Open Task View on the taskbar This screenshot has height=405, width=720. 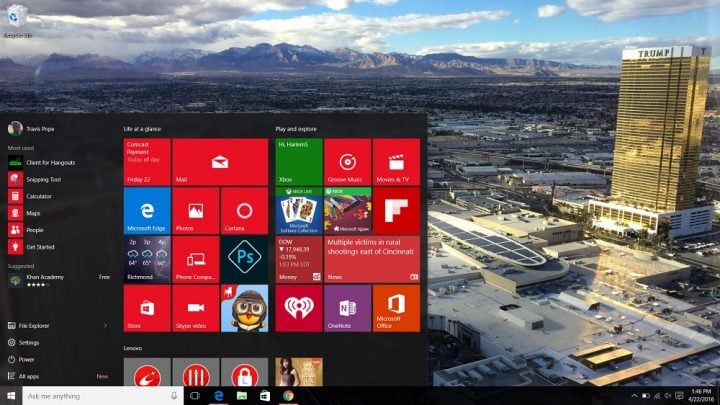point(195,396)
